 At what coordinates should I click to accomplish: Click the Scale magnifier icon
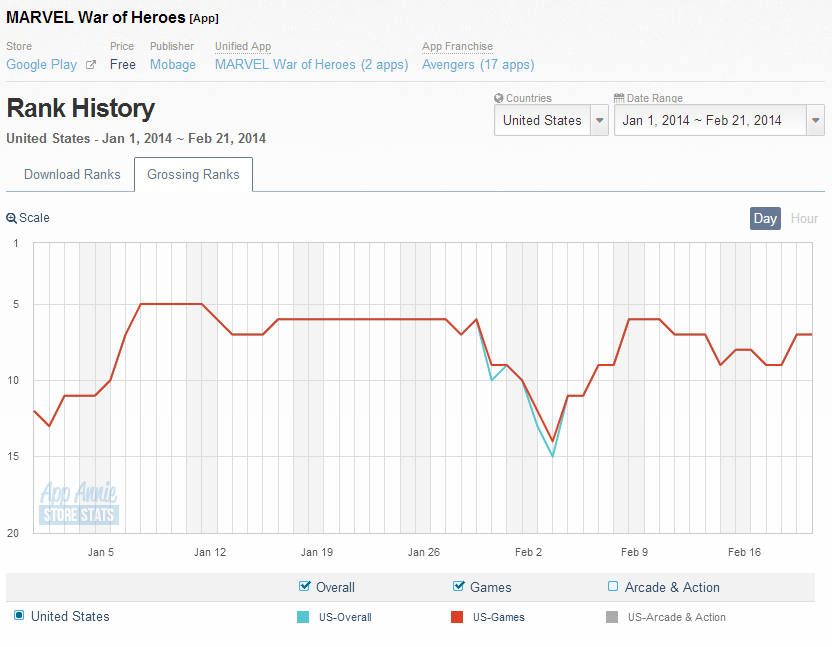(x=11, y=218)
